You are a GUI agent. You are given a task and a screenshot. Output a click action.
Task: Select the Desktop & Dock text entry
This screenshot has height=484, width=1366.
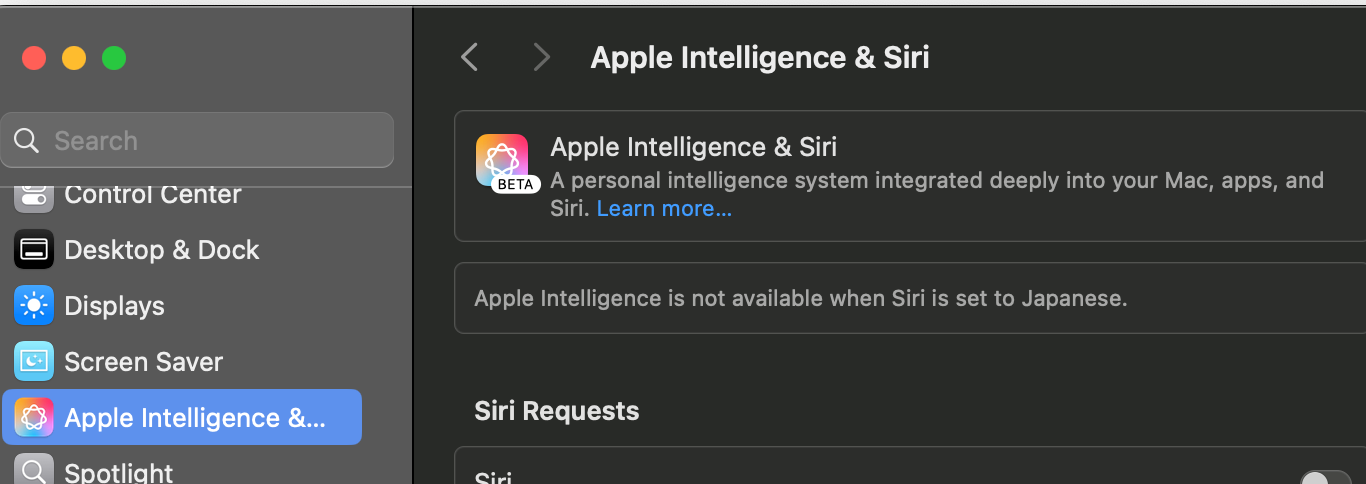pyautogui.click(x=161, y=250)
